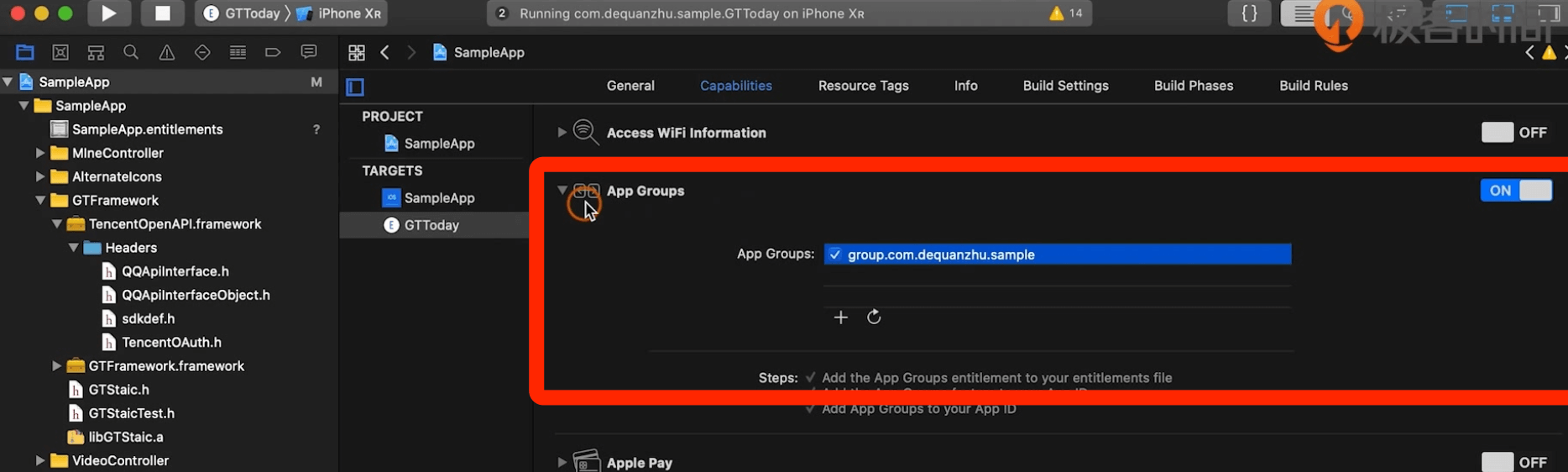This screenshot has height=472, width=1568.
Task: Open QQApiInterfaceObject.h
Action: point(186,295)
